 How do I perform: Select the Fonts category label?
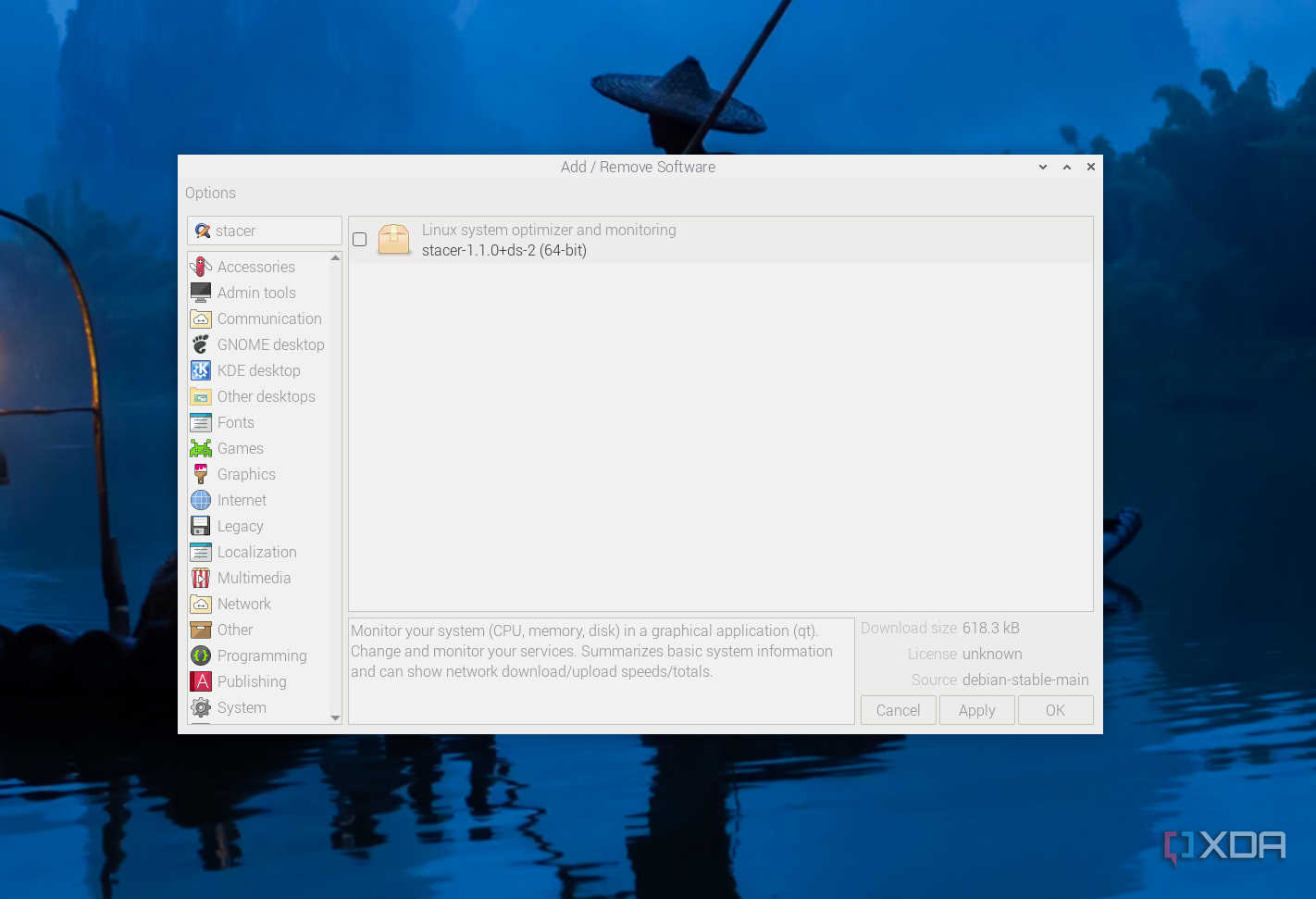(236, 422)
